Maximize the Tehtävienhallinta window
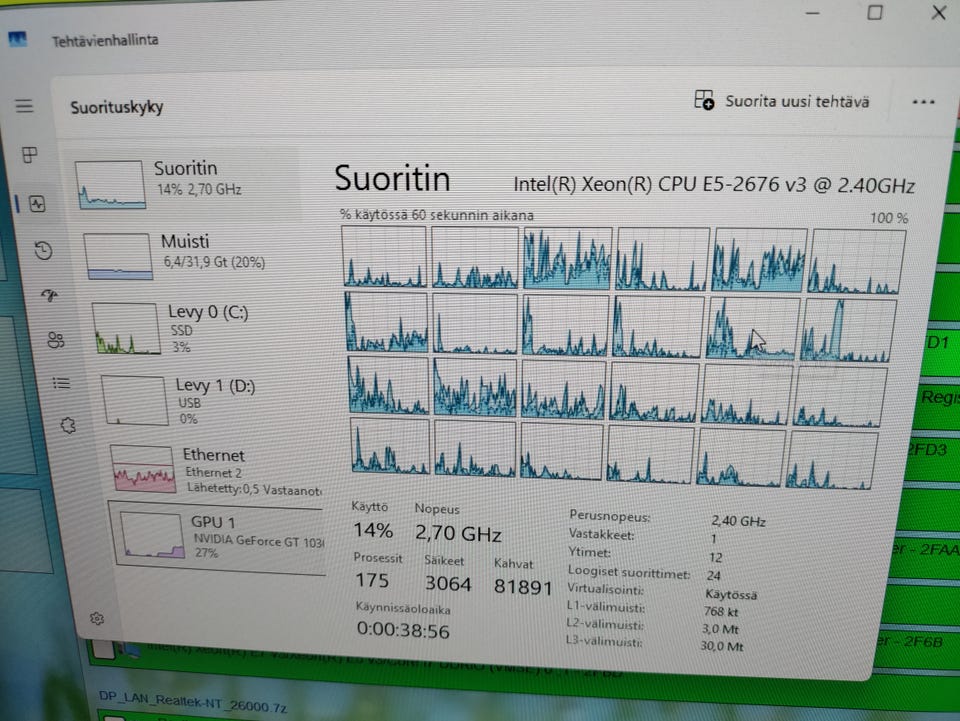The image size is (960, 721). click(875, 13)
